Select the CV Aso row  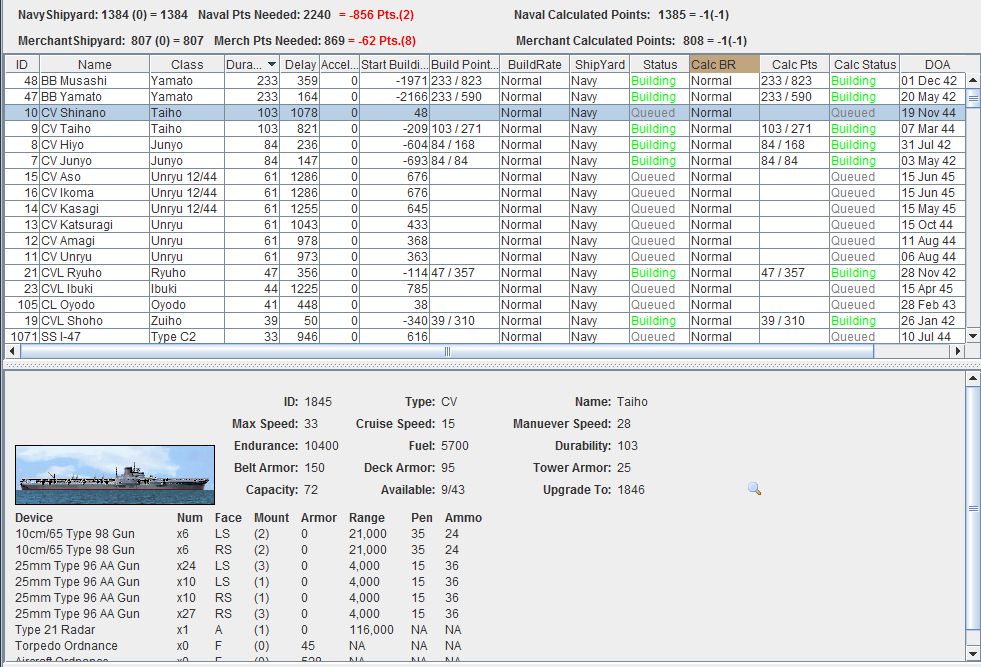pyautogui.click(x=485, y=176)
